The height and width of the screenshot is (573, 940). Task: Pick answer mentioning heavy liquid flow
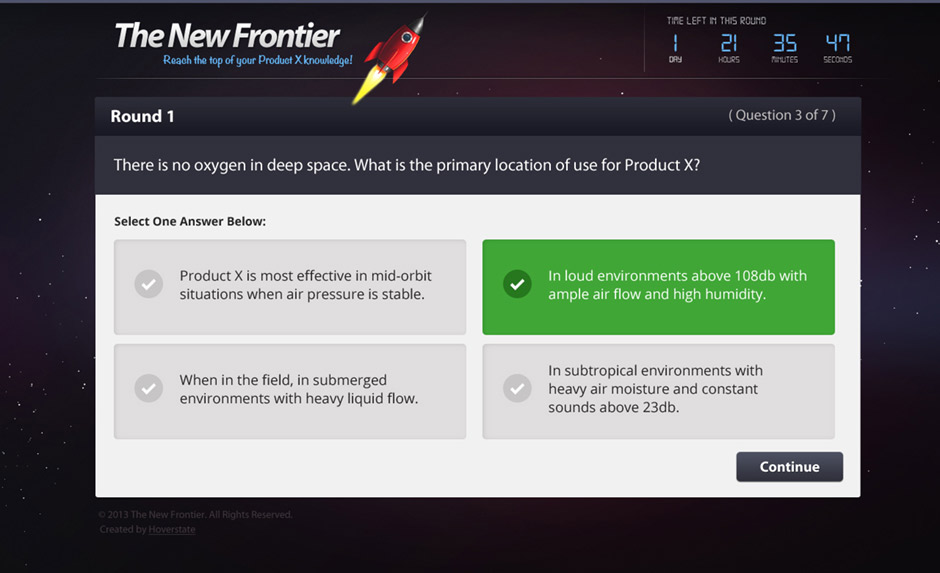point(290,391)
